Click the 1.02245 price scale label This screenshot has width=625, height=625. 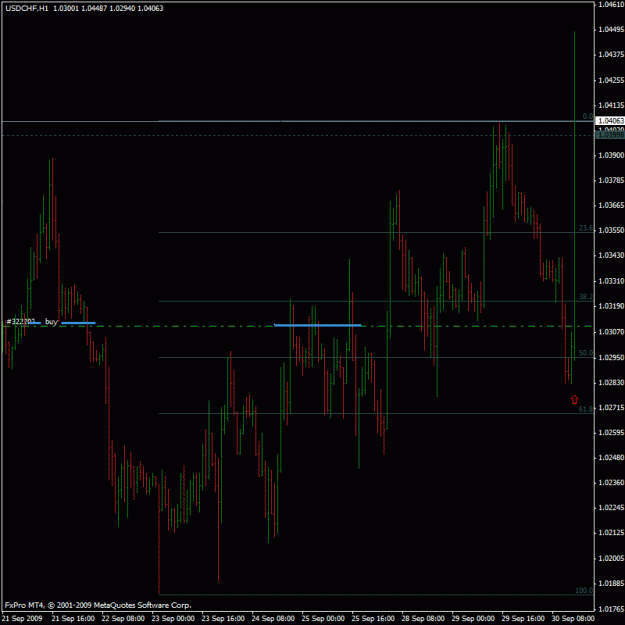pos(611,507)
